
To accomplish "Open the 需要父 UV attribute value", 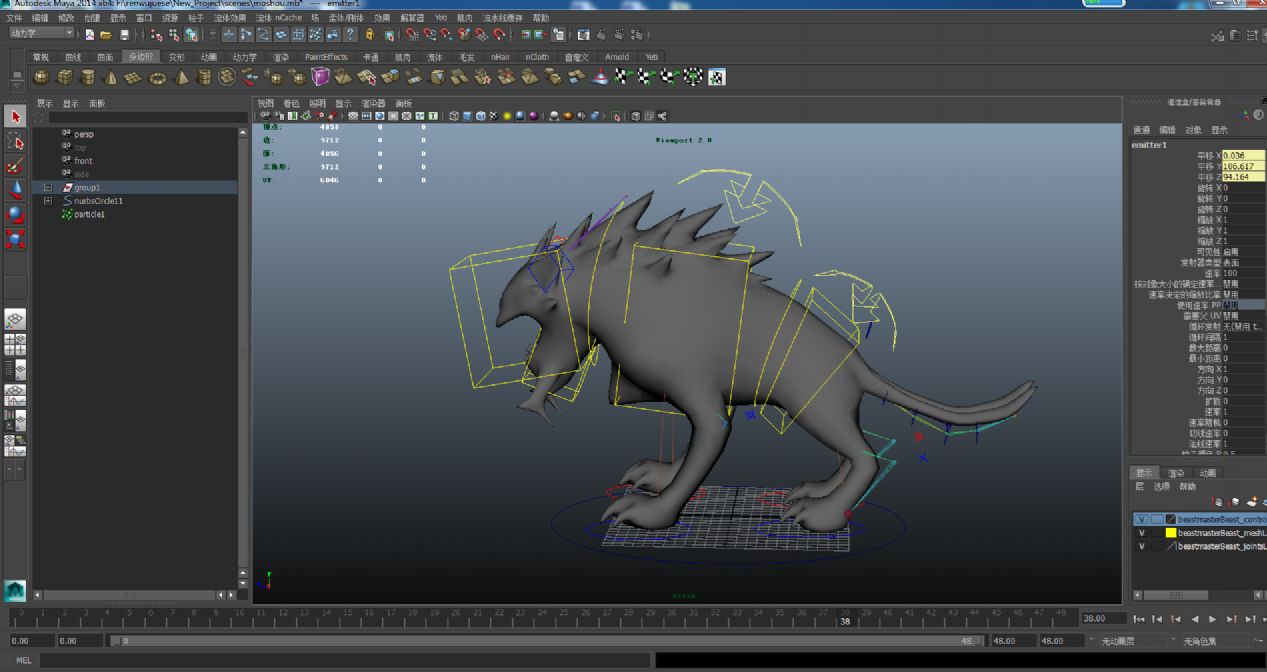I will [x=1243, y=316].
